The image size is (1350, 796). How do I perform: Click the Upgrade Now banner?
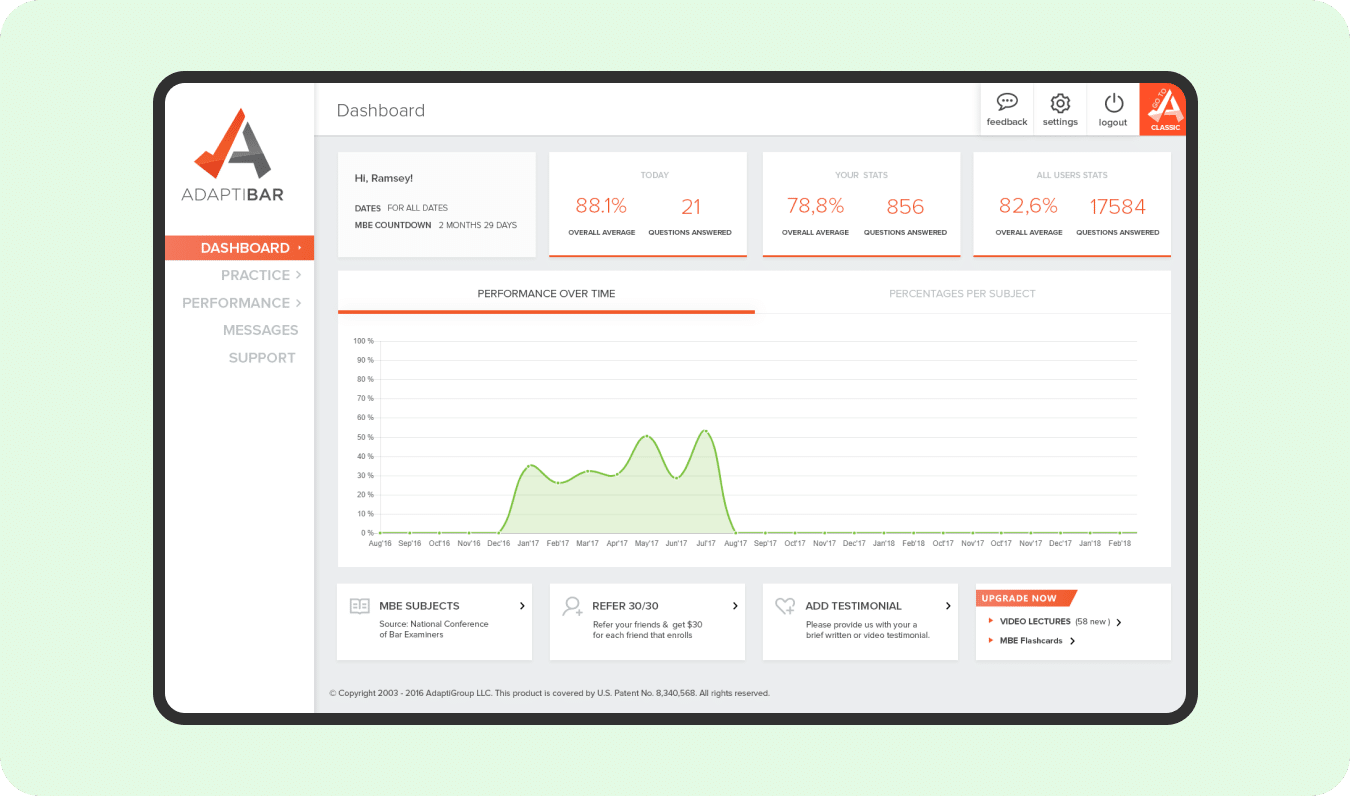pos(1025,598)
